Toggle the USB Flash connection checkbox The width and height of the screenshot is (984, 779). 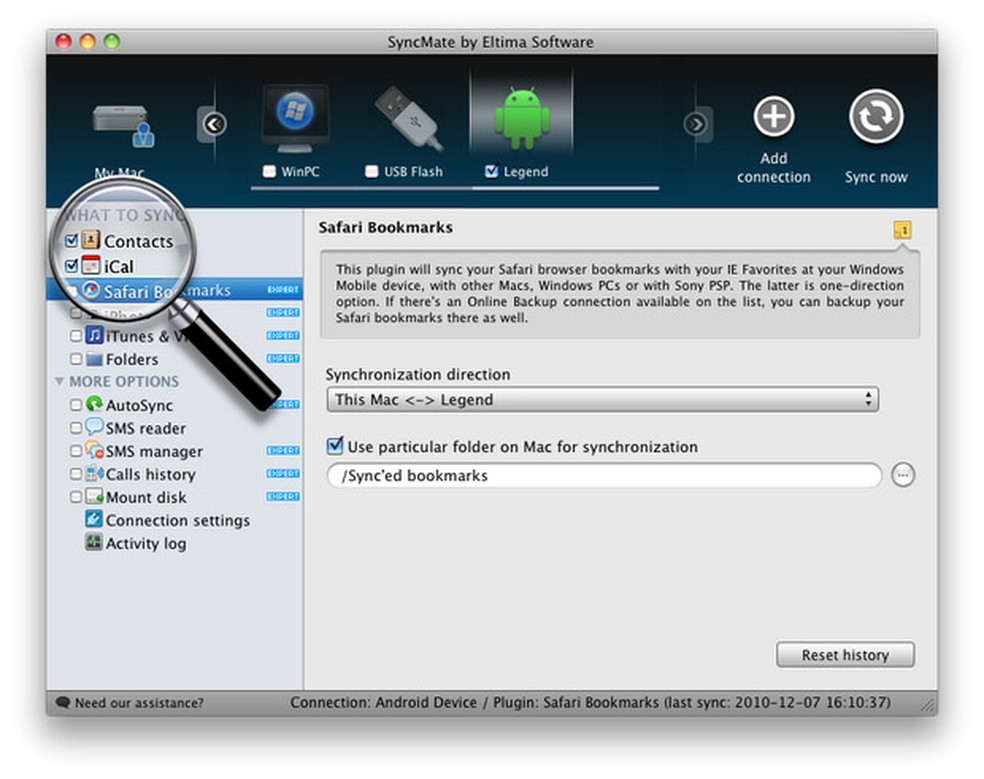372,171
